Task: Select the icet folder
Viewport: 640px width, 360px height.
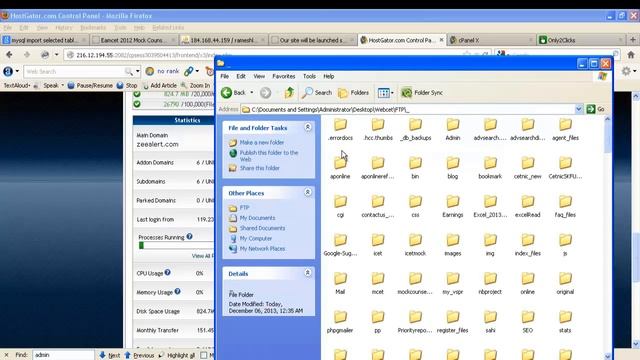Action: (x=378, y=245)
